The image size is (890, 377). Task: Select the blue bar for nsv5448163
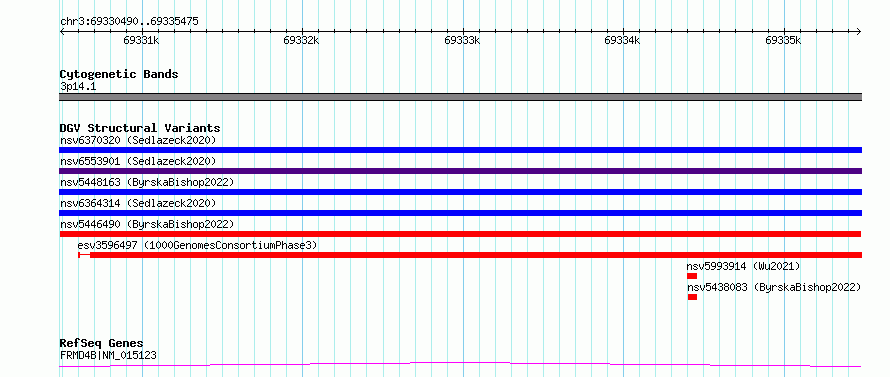coord(460,192)
